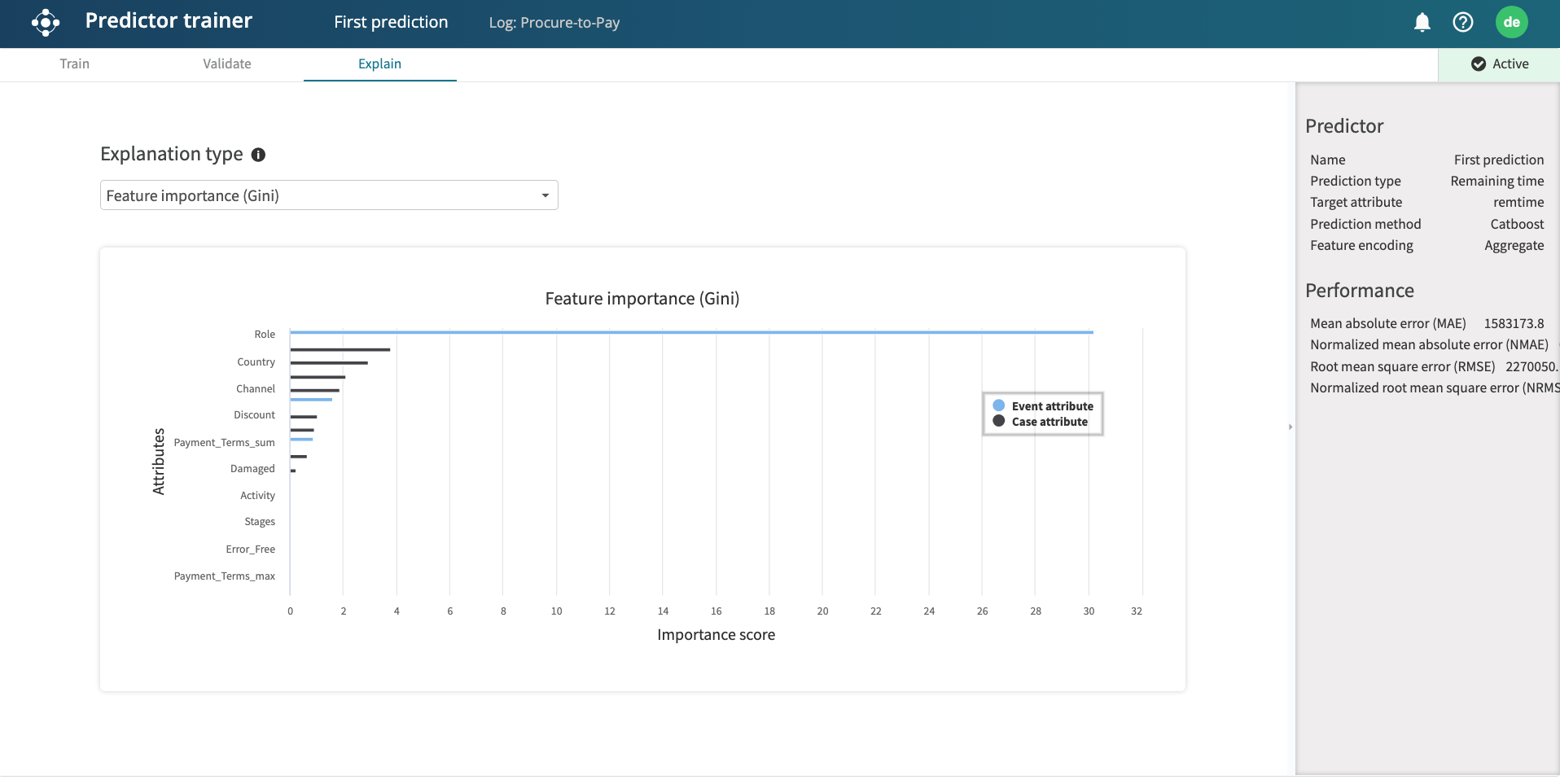Collapse the Predictor side panel arrow
The width and height of the screenshot is (1560, 784).
[x=1291, y=427]
